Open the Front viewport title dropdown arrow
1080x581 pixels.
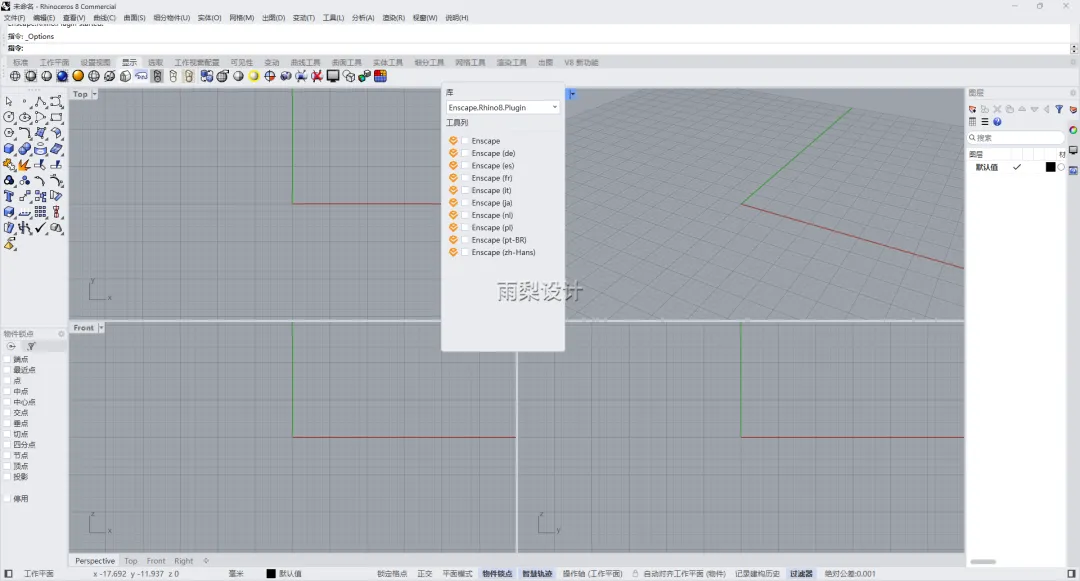[101, 328]
